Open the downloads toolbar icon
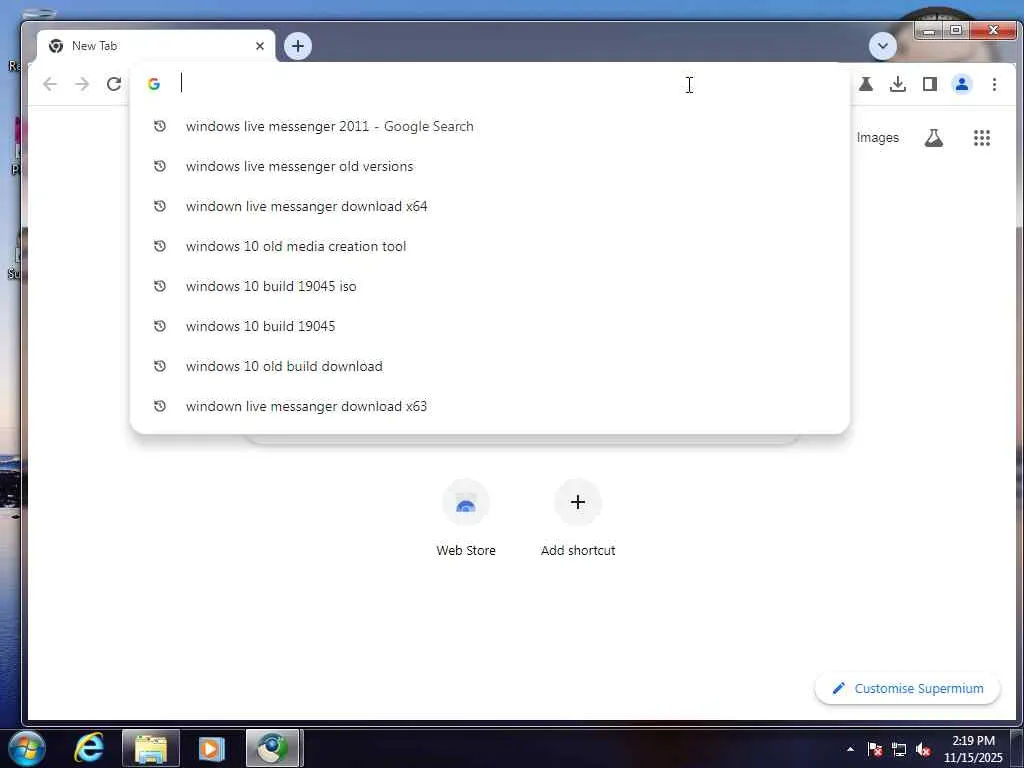The width and height of the screenshot is (1024, 768). click(x=898, y=84)
